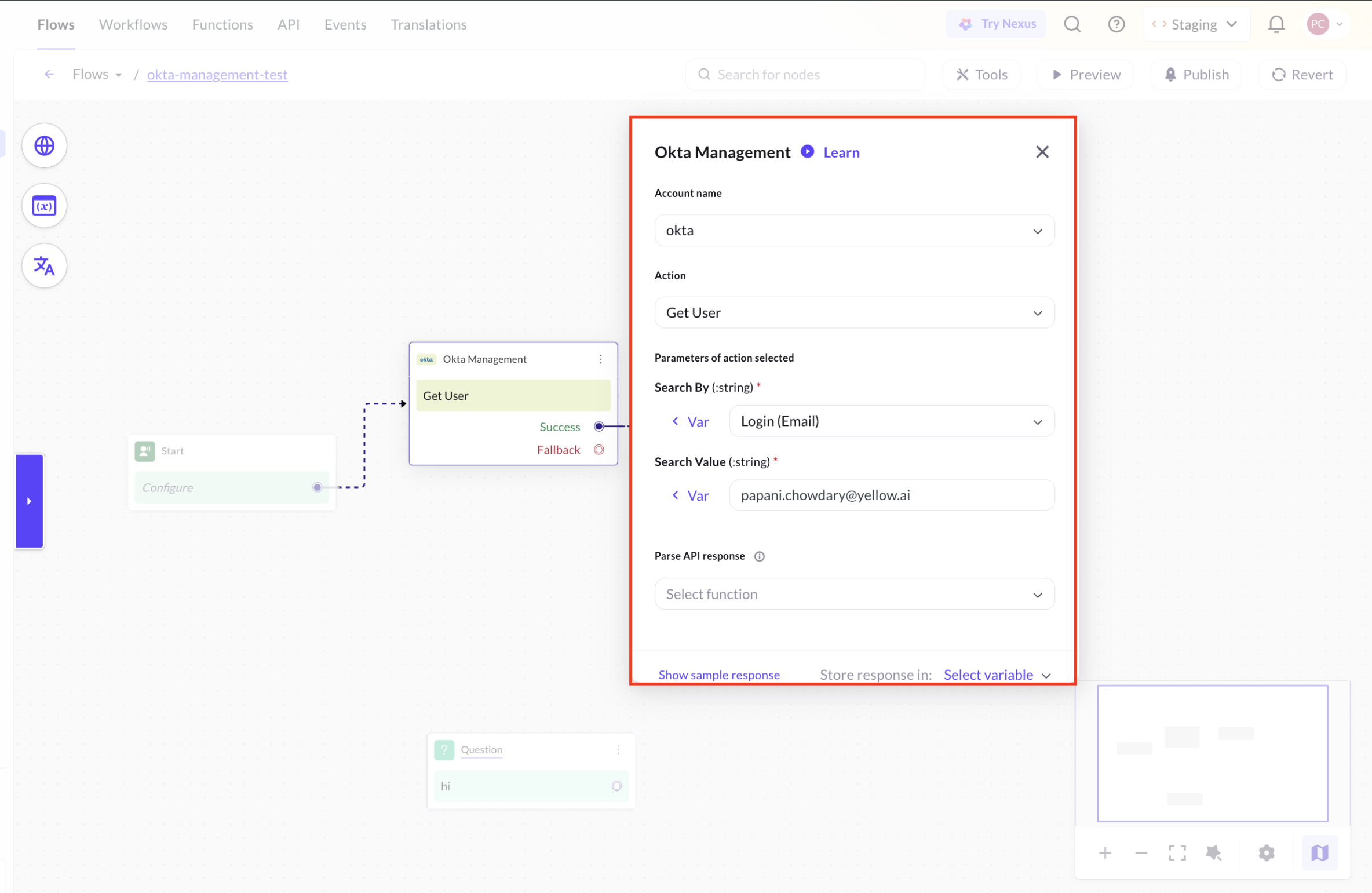1372x893 pixels.
Task: Open the Question node options menu
Action: 618,750
